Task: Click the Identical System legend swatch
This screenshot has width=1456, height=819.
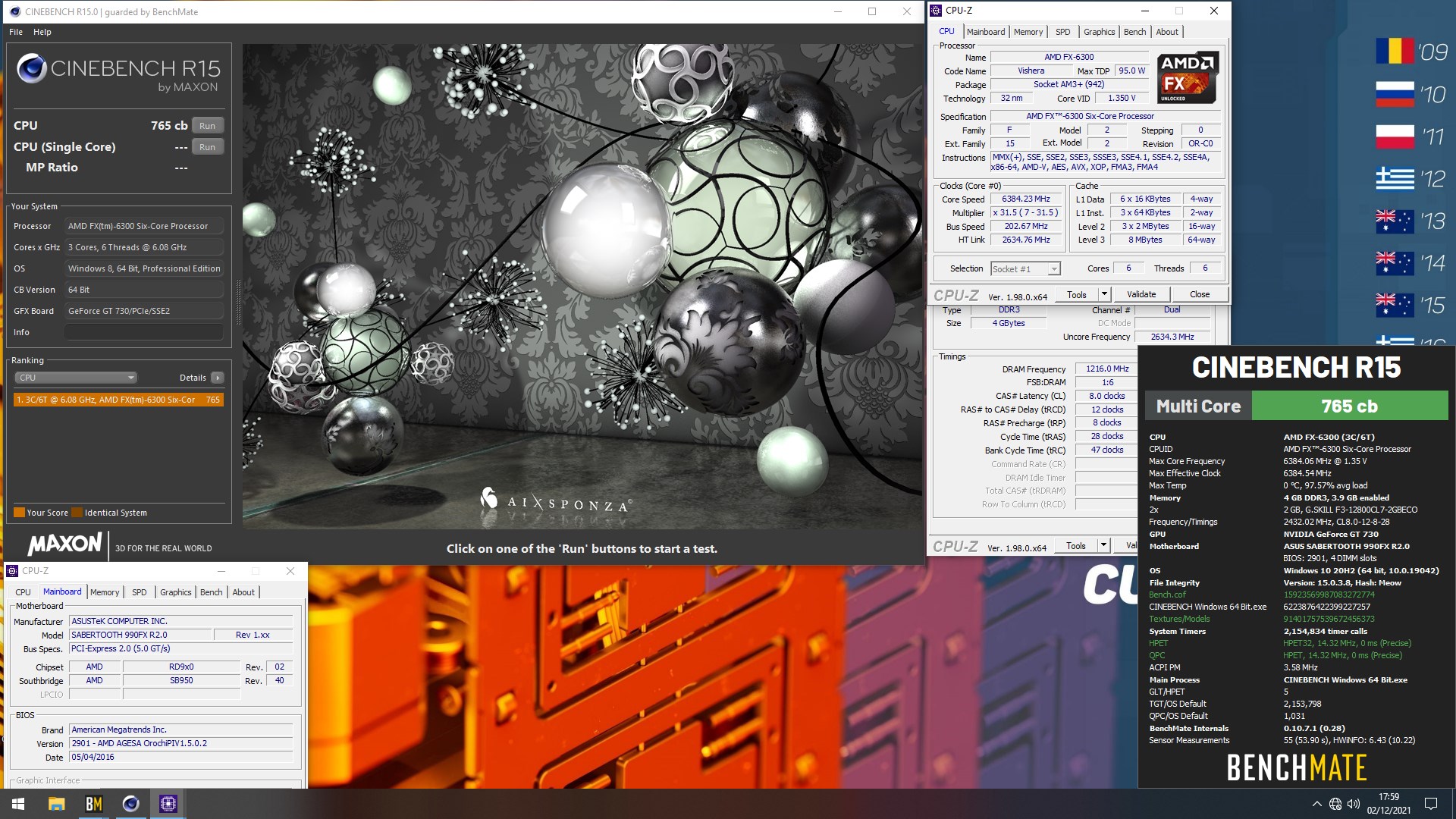Action: (x=77, y=513)
